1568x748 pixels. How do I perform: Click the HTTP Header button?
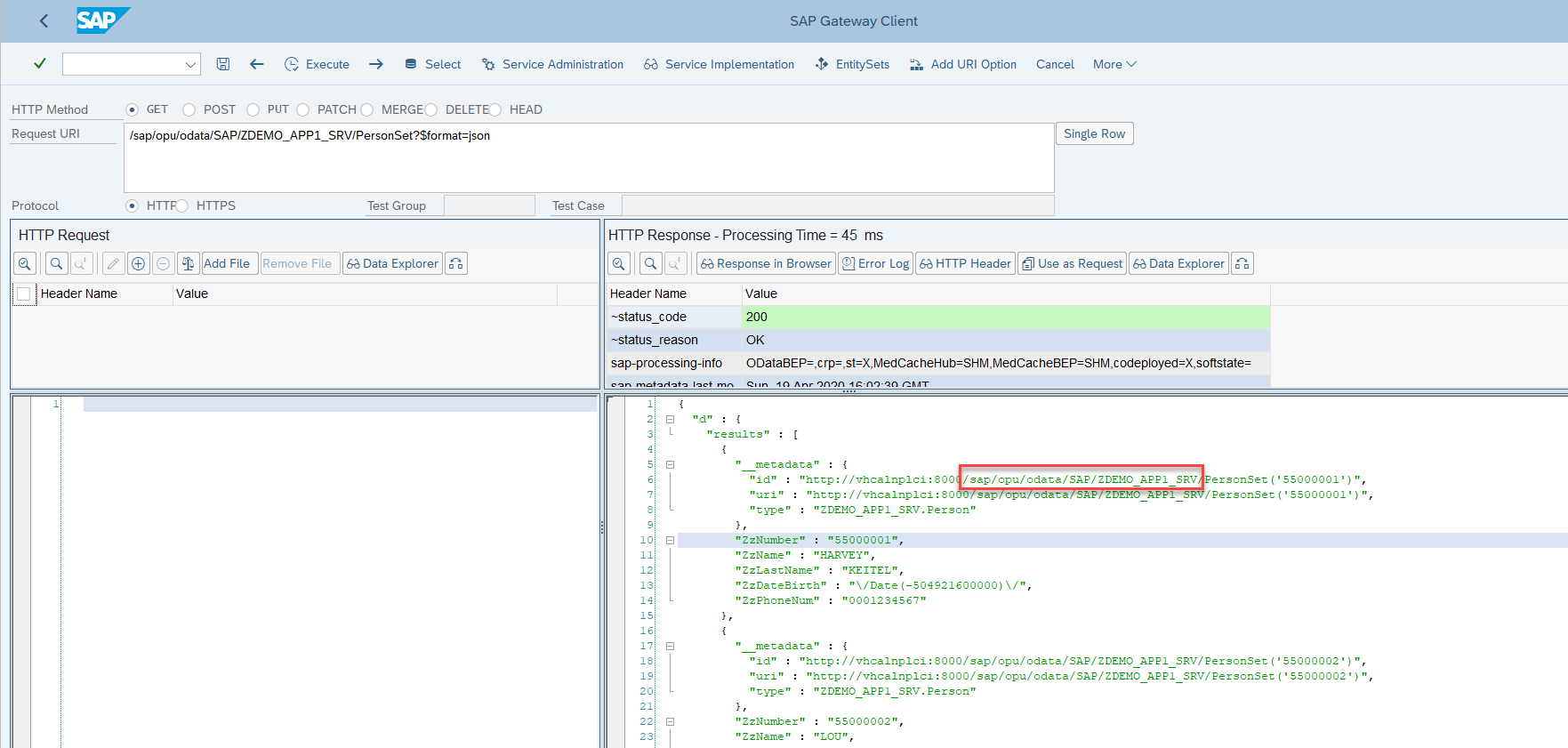965,263
